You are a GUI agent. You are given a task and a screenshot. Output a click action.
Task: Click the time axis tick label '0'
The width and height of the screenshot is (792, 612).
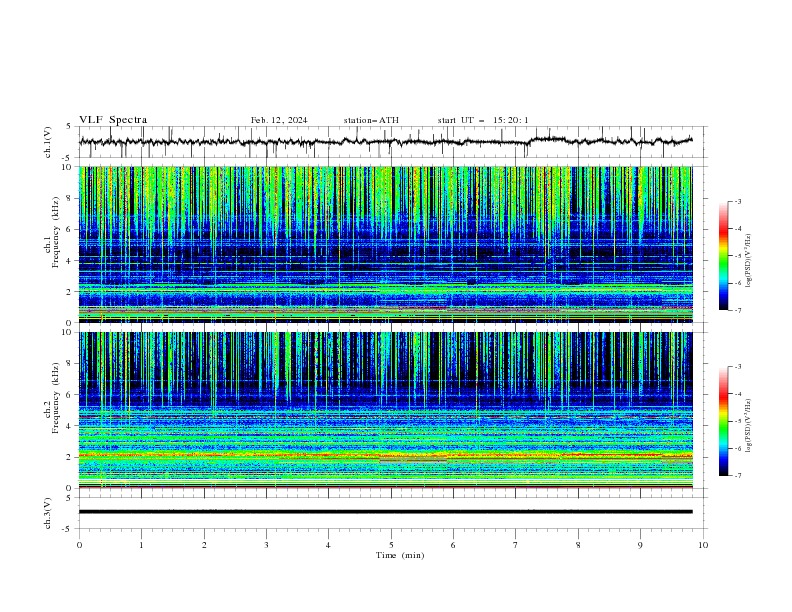pyautogui.click(x=79, y=545)
